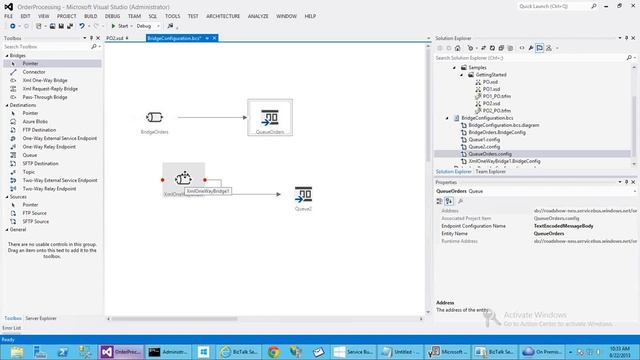Image resolution: width=640 pixels, height=360 pixels.
Task: Click the Search Solution Explorer field
Action: coord(531,58)
